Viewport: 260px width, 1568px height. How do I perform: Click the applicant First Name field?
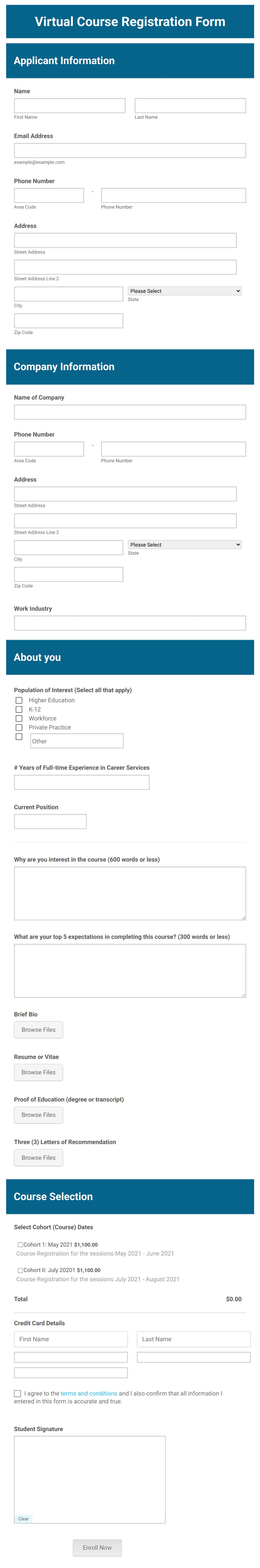[x=69, y=105]
